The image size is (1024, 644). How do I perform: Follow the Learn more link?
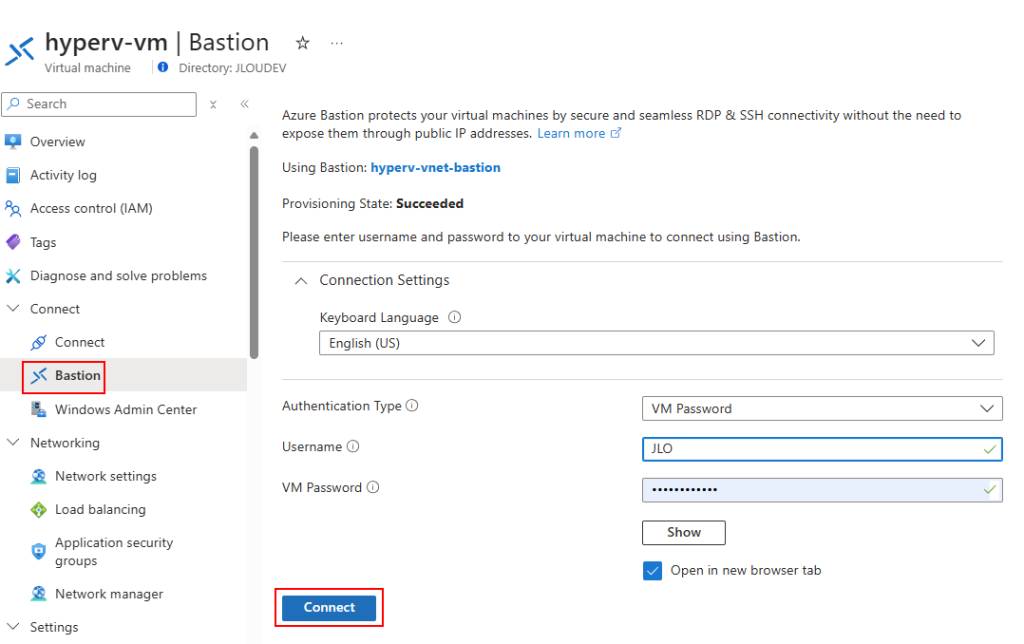pos(571,133)
